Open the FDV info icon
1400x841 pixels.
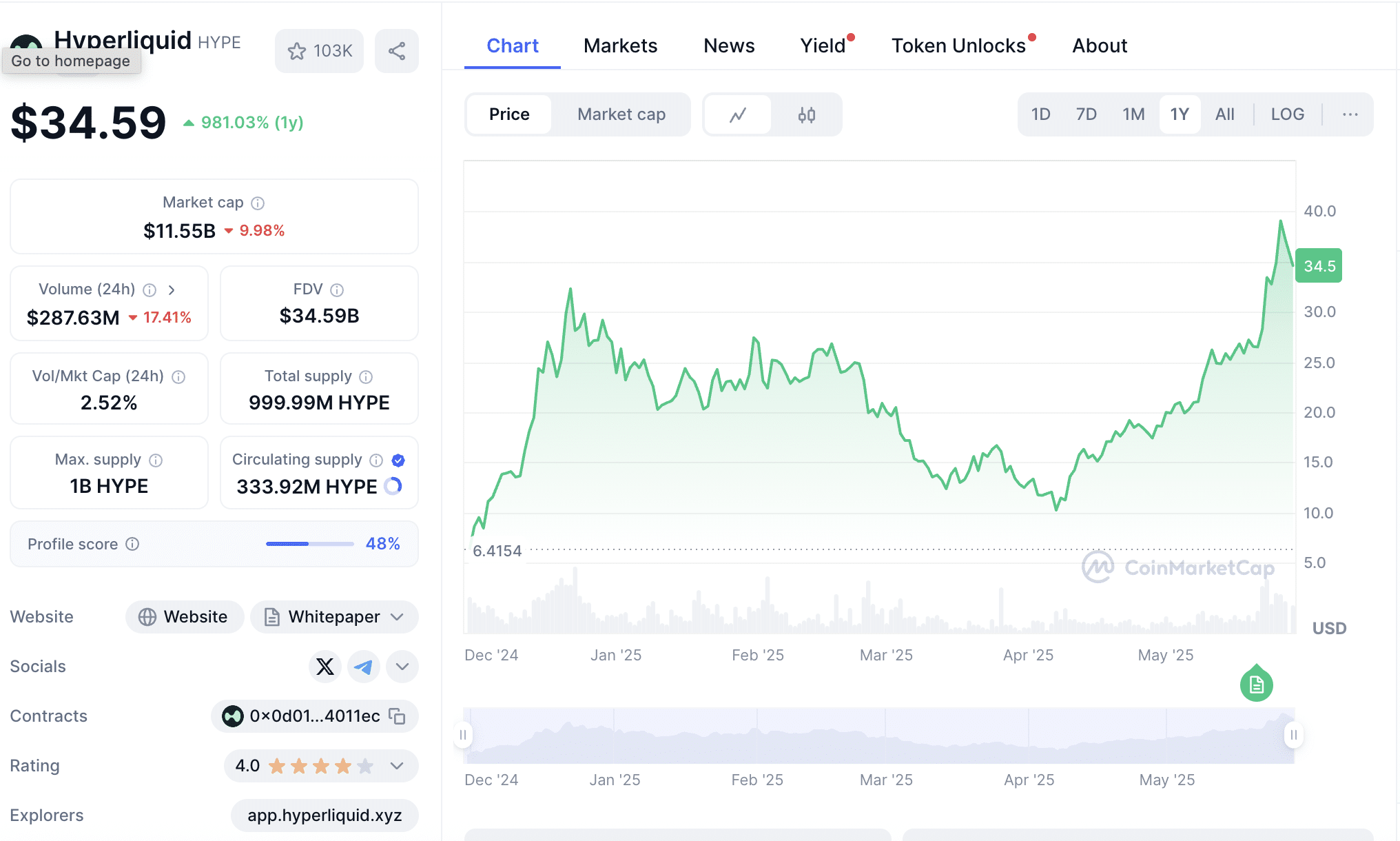click(337, 290)
